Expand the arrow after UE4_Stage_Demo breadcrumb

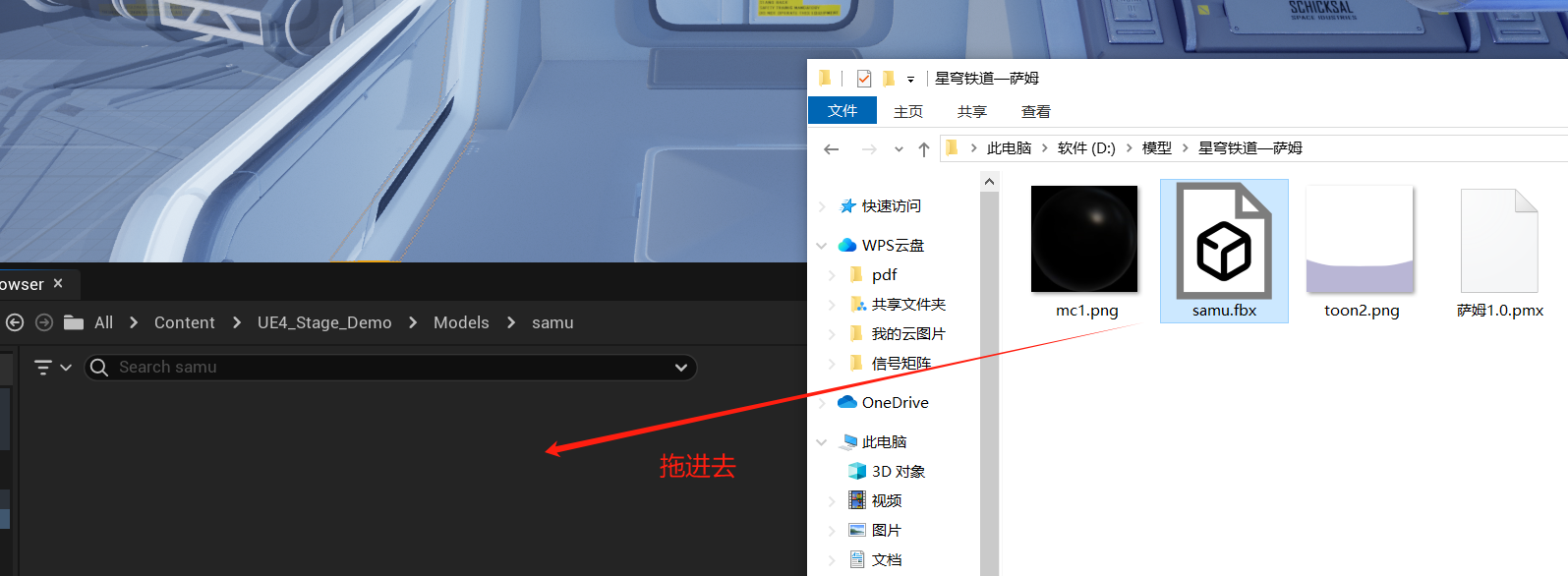(412, 322)
